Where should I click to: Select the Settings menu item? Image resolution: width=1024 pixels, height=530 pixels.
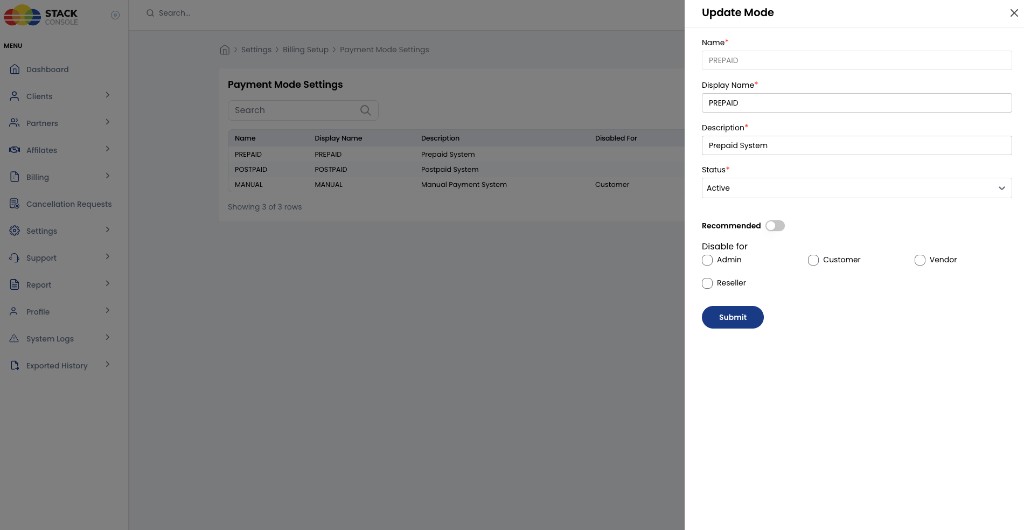pyautogui.click(x=41, y=231)
